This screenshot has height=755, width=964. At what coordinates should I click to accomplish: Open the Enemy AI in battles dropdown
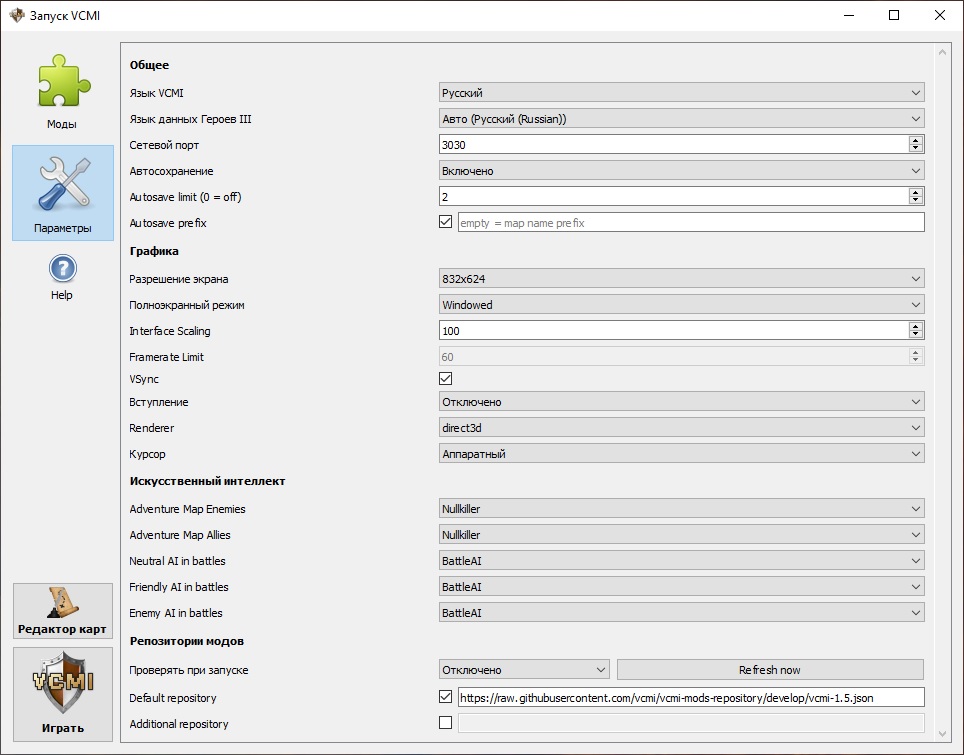(681, 613)
